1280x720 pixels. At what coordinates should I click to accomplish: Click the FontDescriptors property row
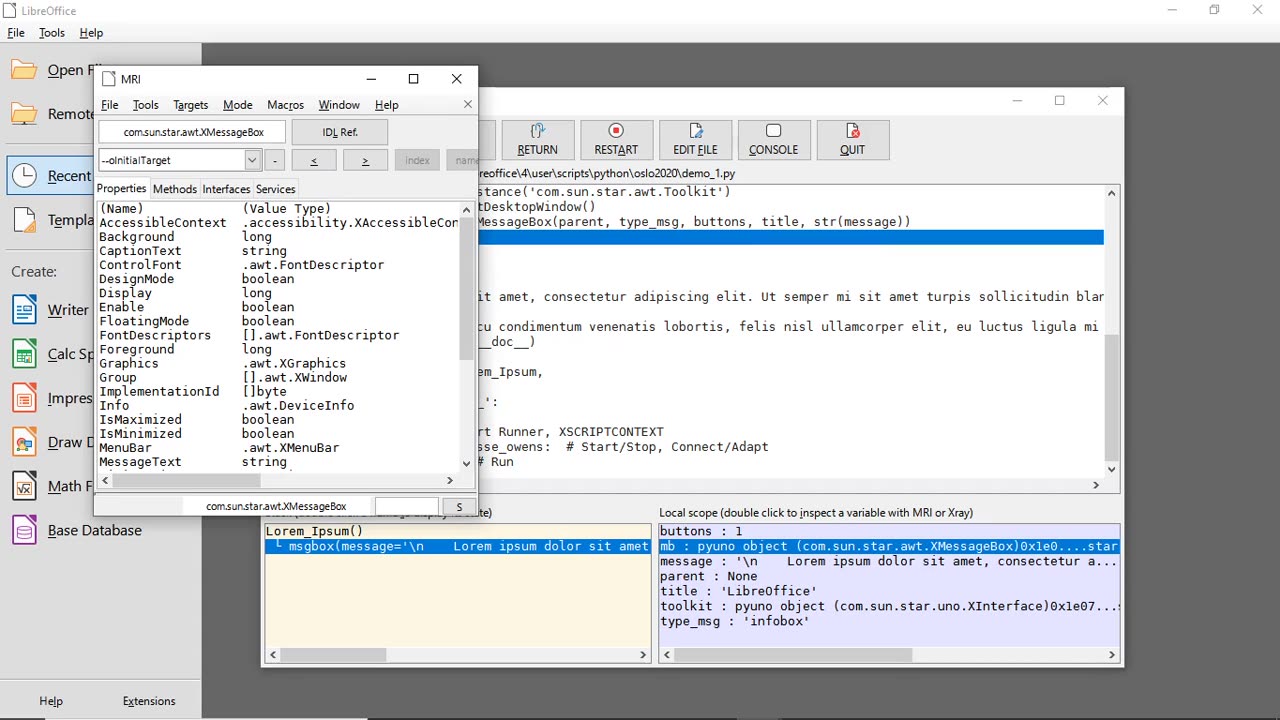pyautogui.click(x=279, y=335)
